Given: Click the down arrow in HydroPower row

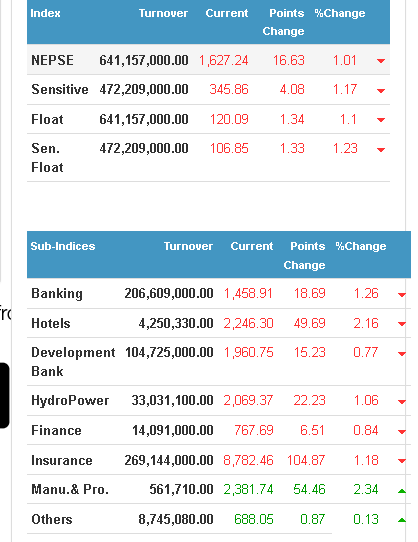Looking at the screenshot, I should 401,402.
